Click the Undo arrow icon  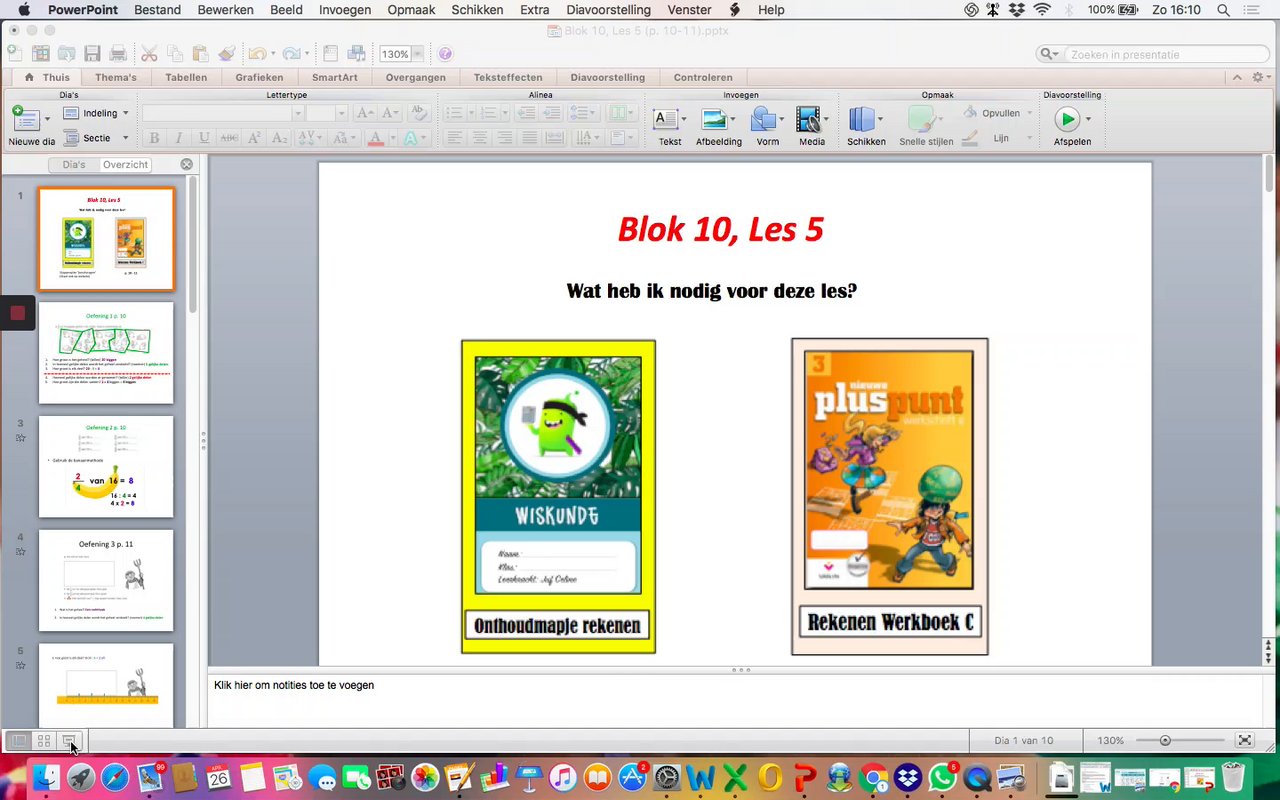pyautogui.click(x=257, y=54)
